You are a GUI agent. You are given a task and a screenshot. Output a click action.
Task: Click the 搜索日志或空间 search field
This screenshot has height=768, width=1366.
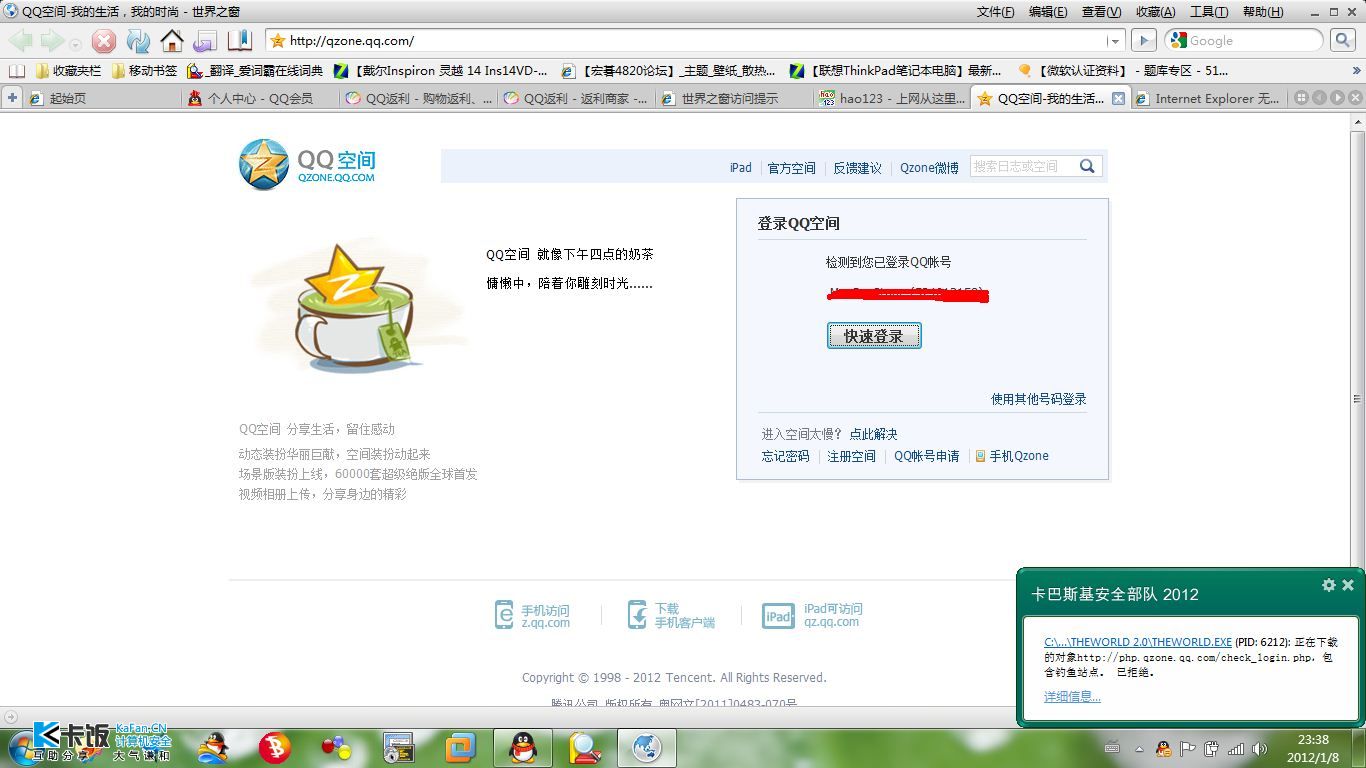pos(1023,166)
